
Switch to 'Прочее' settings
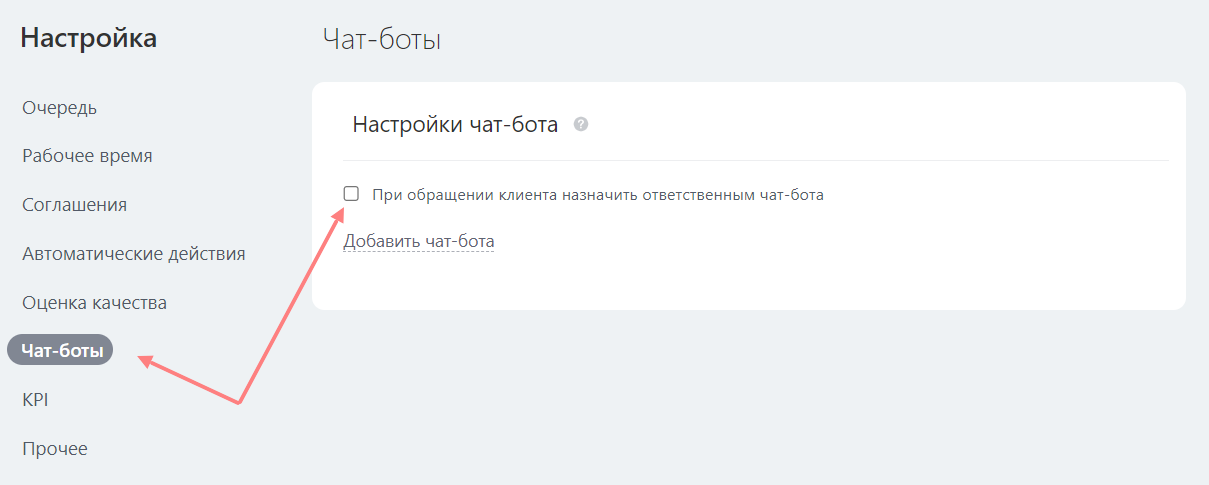(x=55, y=448)
